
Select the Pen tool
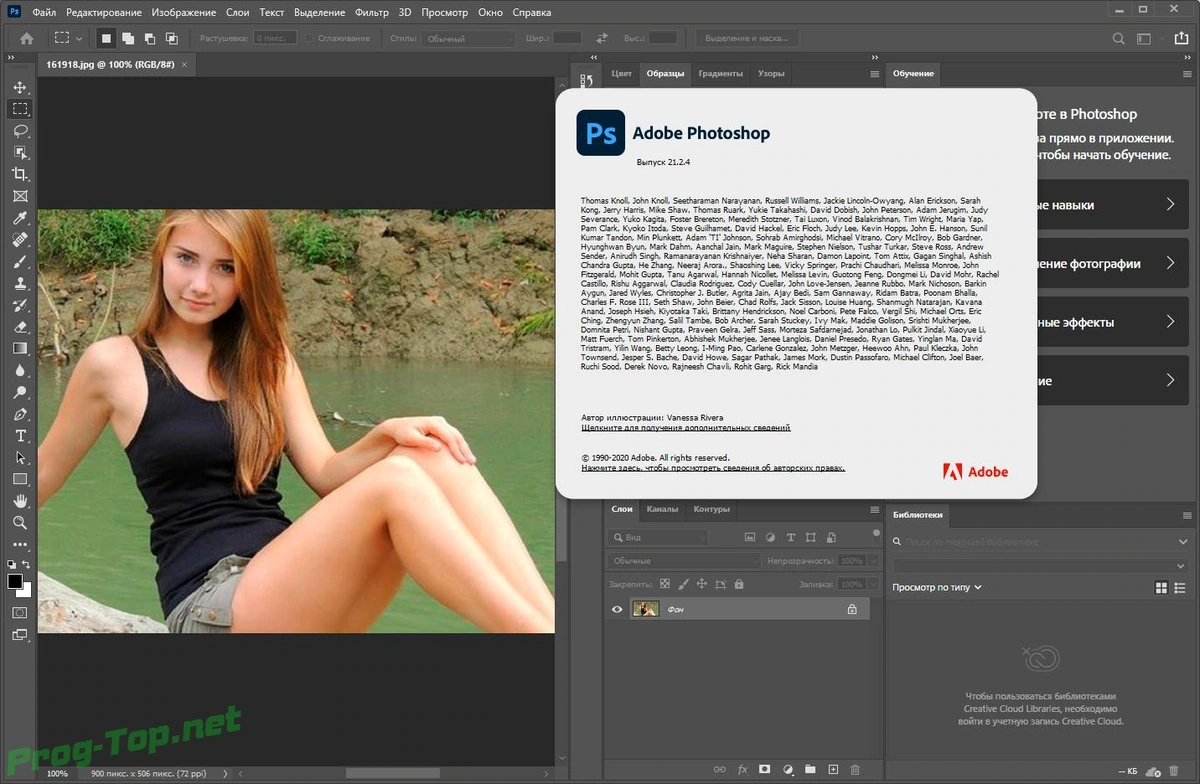click(20, 414)
